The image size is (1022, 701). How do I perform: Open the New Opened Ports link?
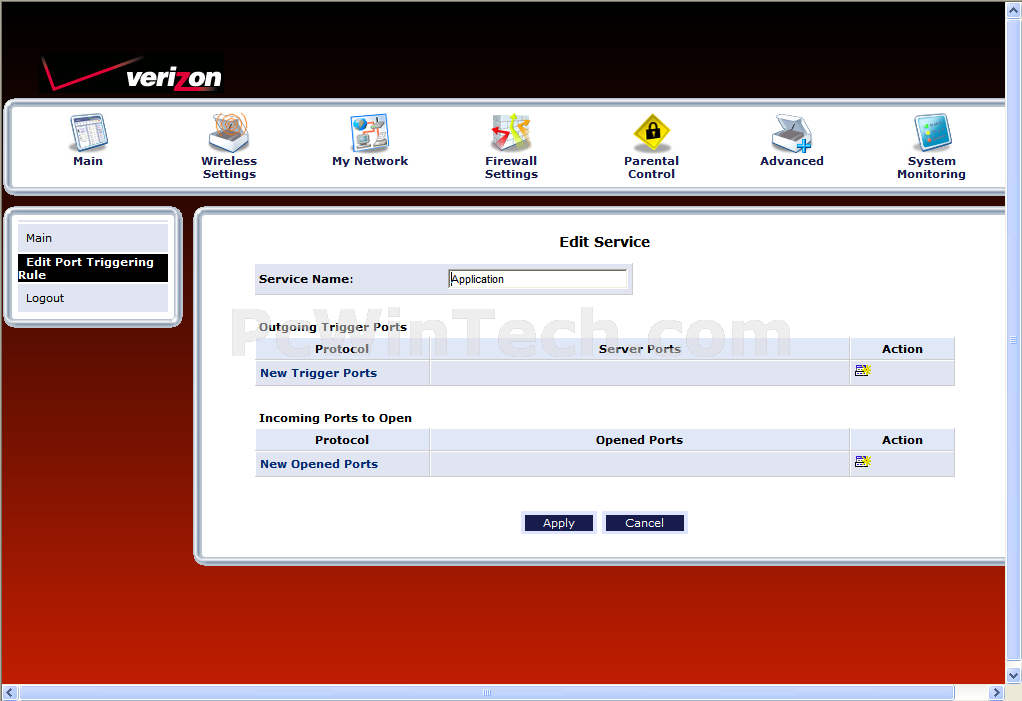pos(318,464)
